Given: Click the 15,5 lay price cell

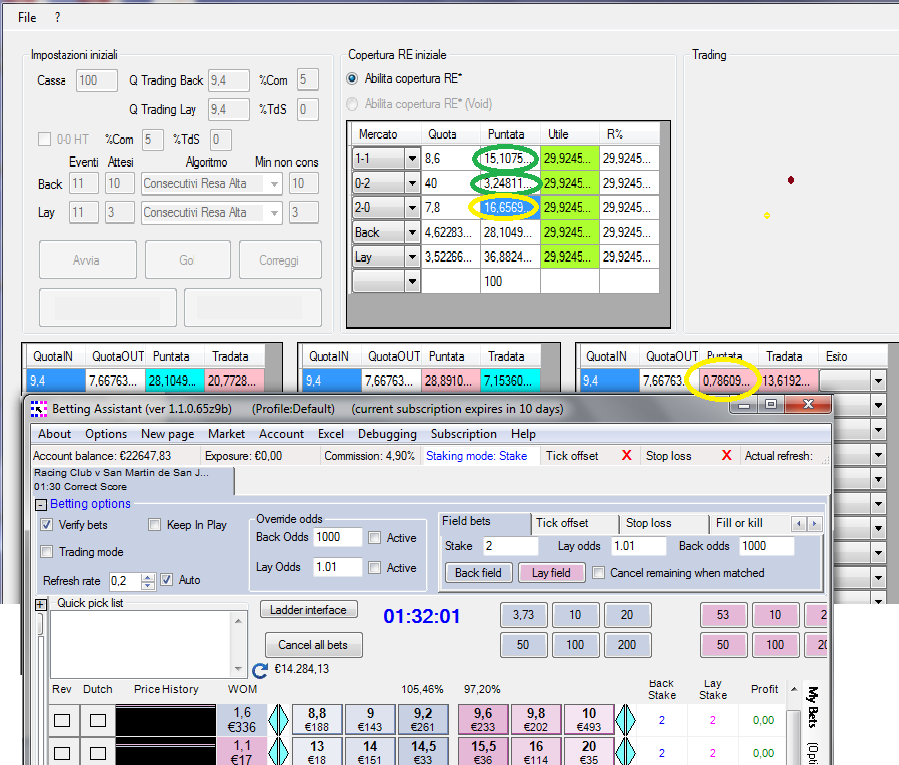Looking at the screenshot, I should pyautogui.click(x=483, y=752).
